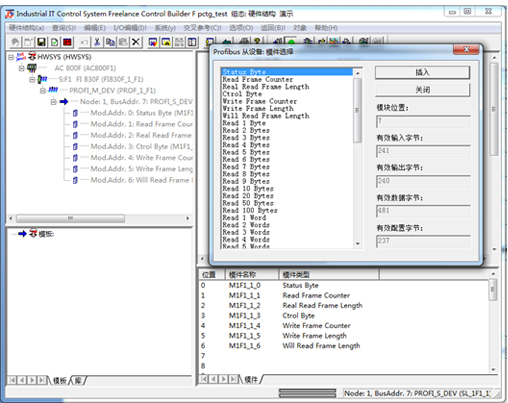The width and height of the screenshot is (508, 403).
Task: Click the check/plausibility toolbar icon
Action: 54,42
